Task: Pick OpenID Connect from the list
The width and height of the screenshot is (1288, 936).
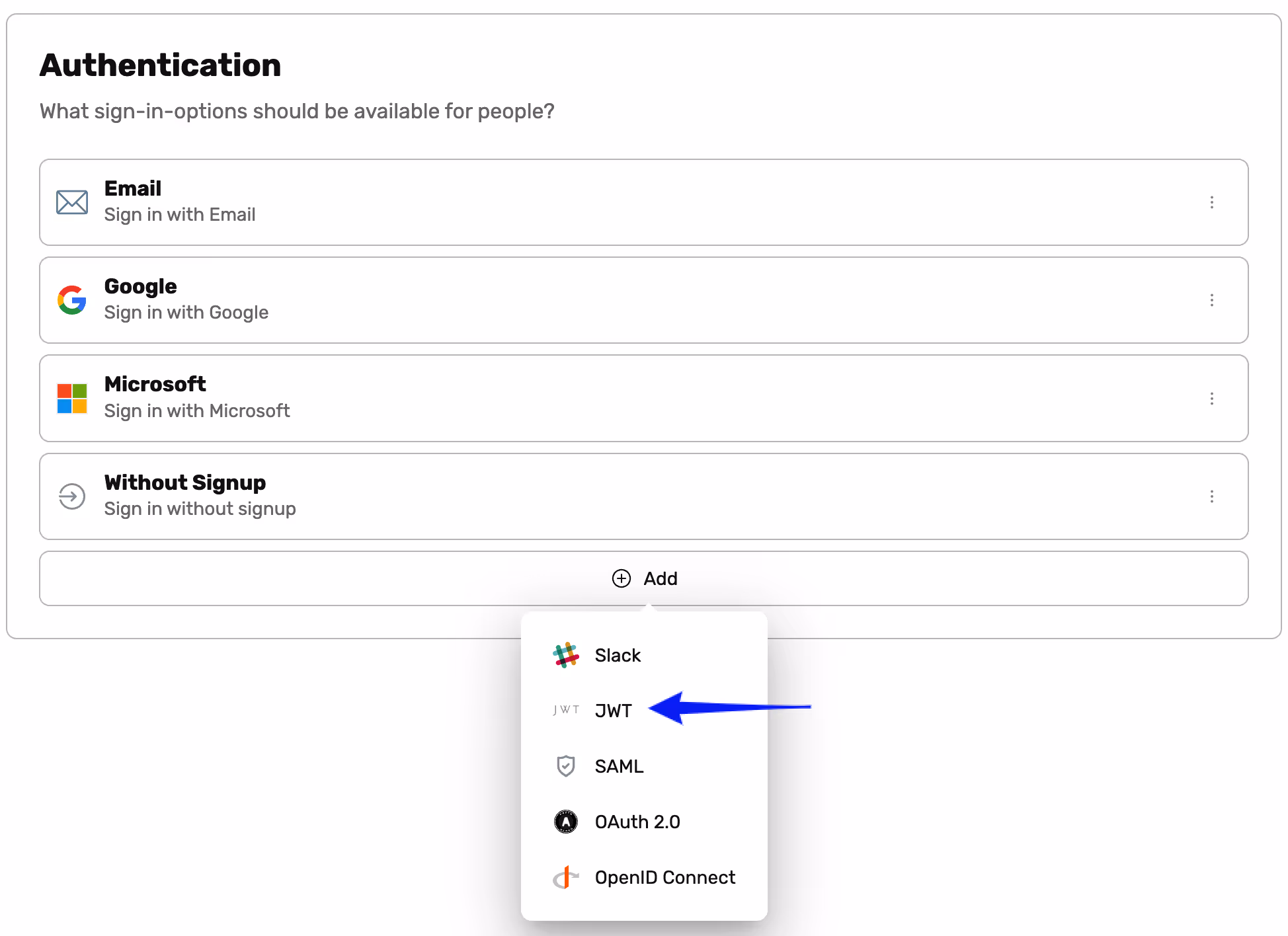Action: click(664, 877)
